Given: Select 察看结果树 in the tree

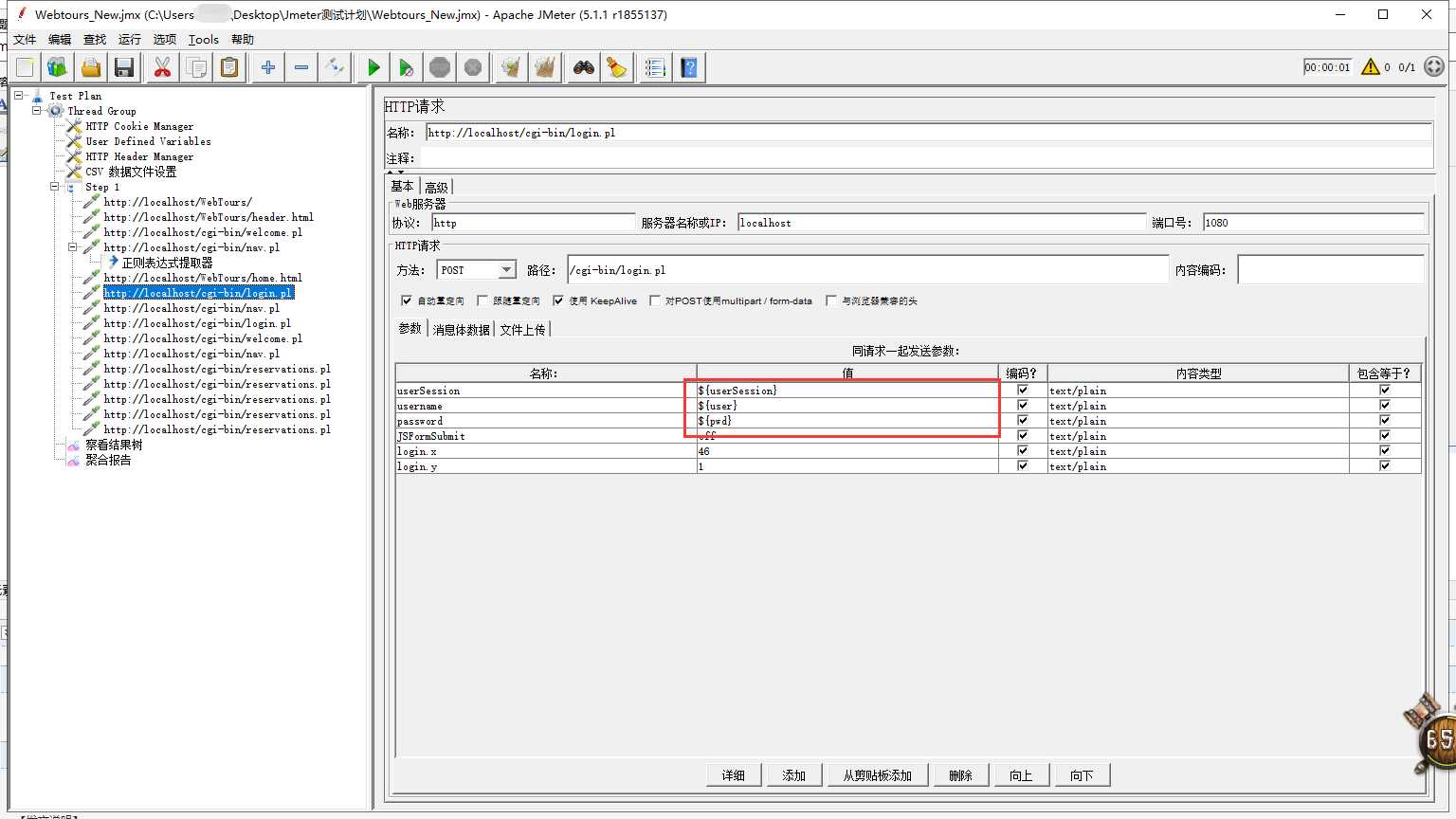Looking at the screenshot, I should tap(114, 445).
